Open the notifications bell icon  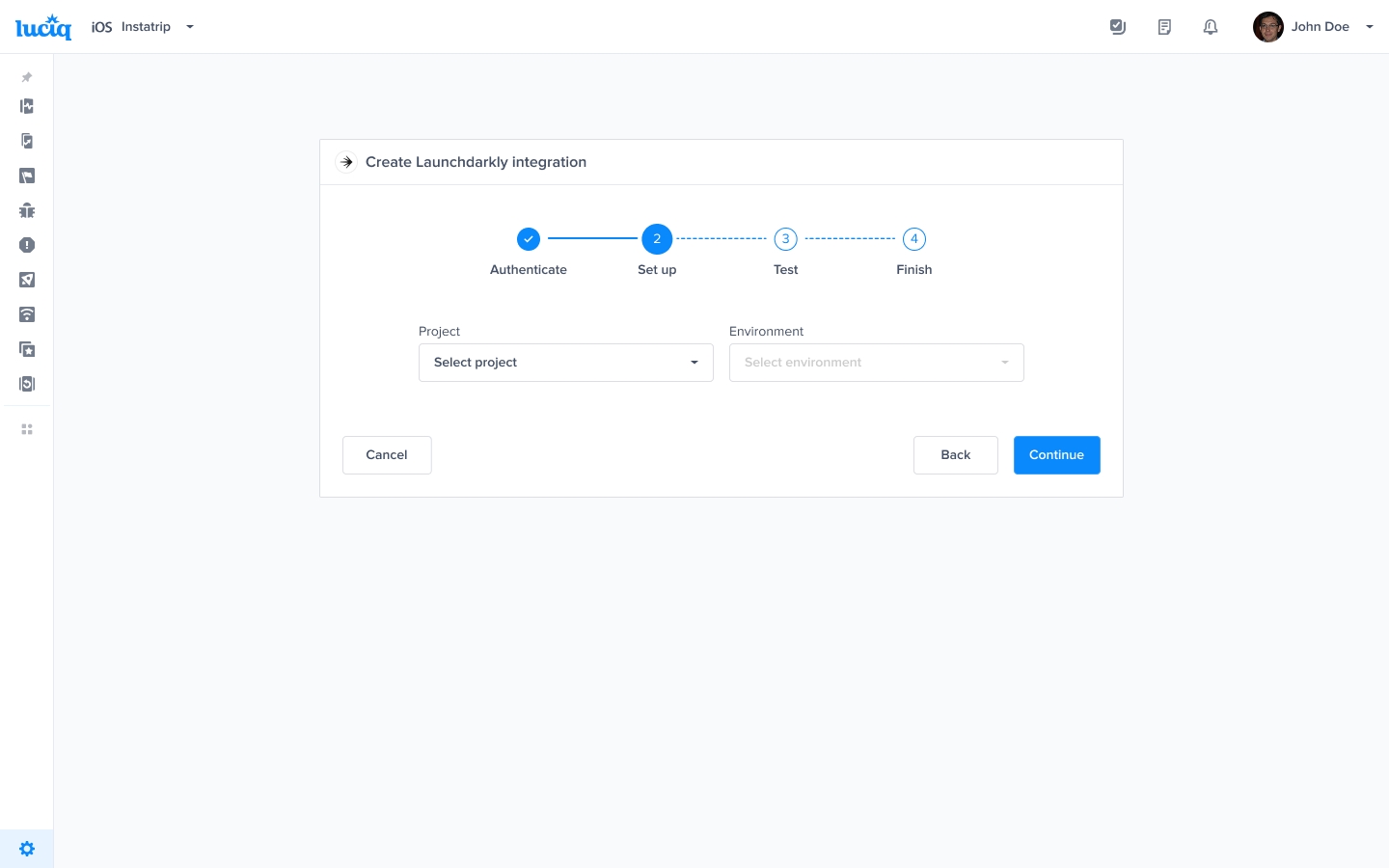(1210, 27)
